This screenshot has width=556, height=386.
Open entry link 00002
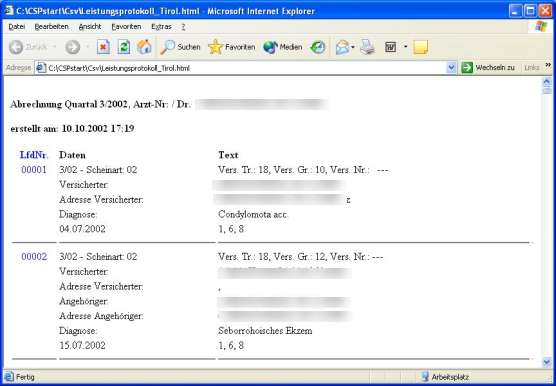34,257
